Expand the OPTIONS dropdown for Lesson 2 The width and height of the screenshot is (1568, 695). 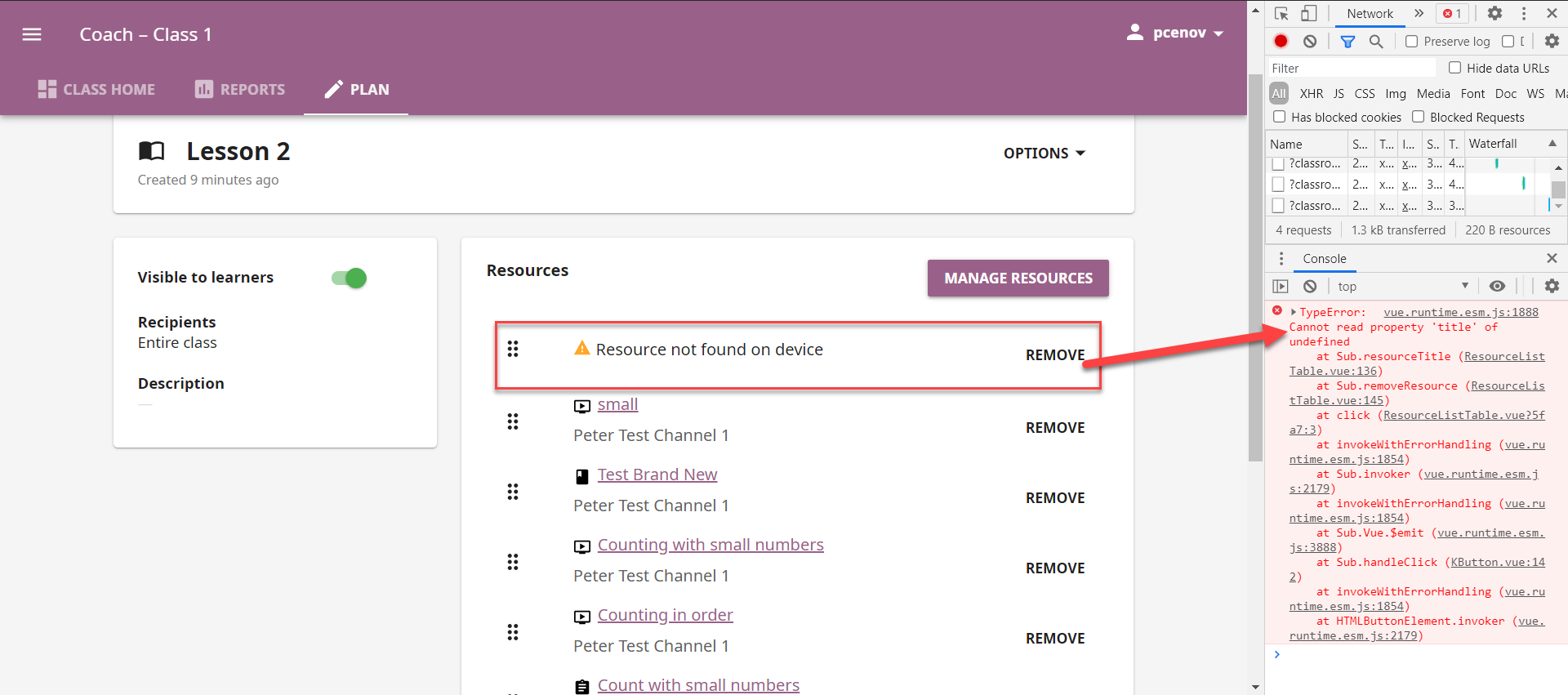click(x=1045, y=153)
